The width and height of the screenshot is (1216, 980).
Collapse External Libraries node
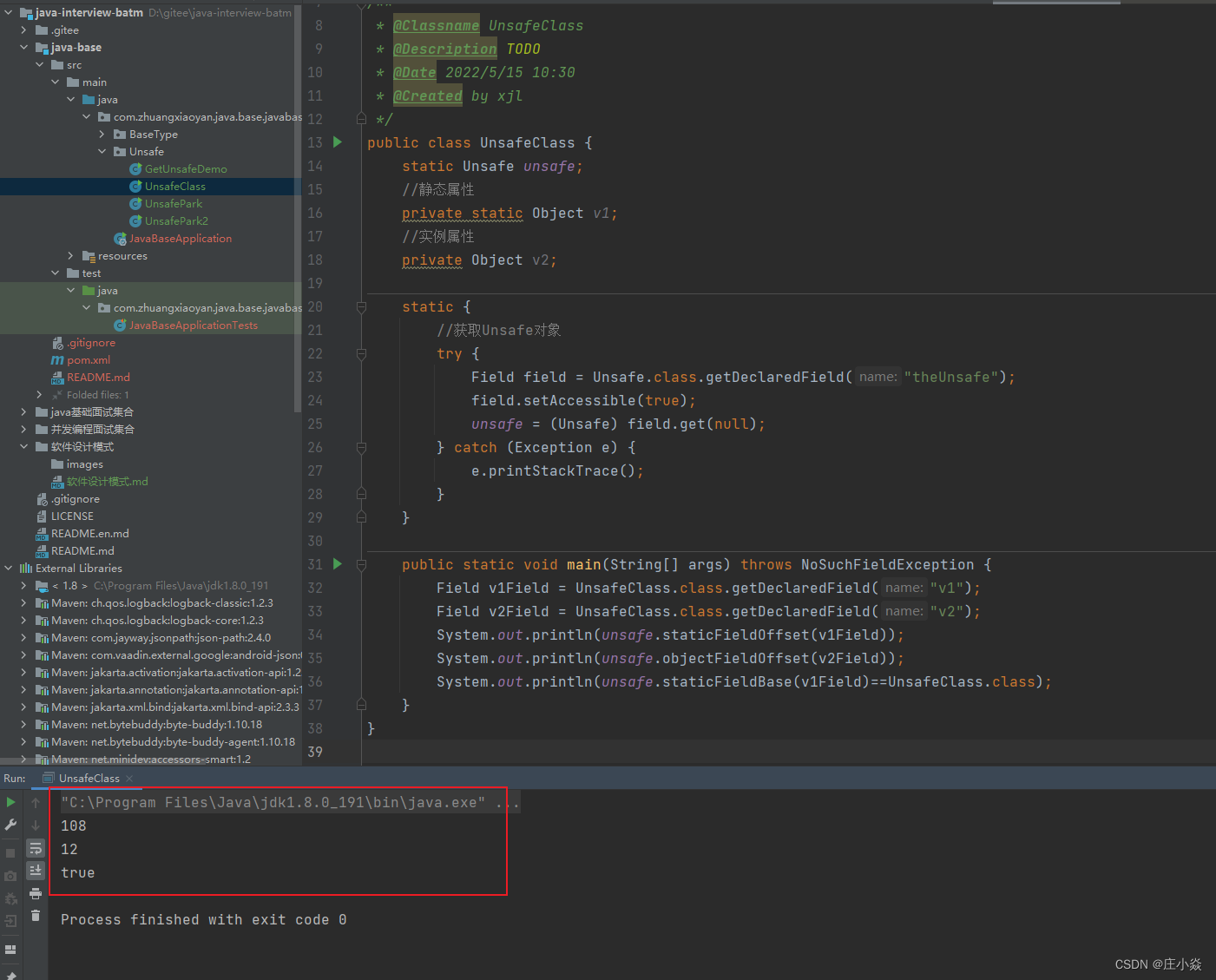tap(9, 569)
